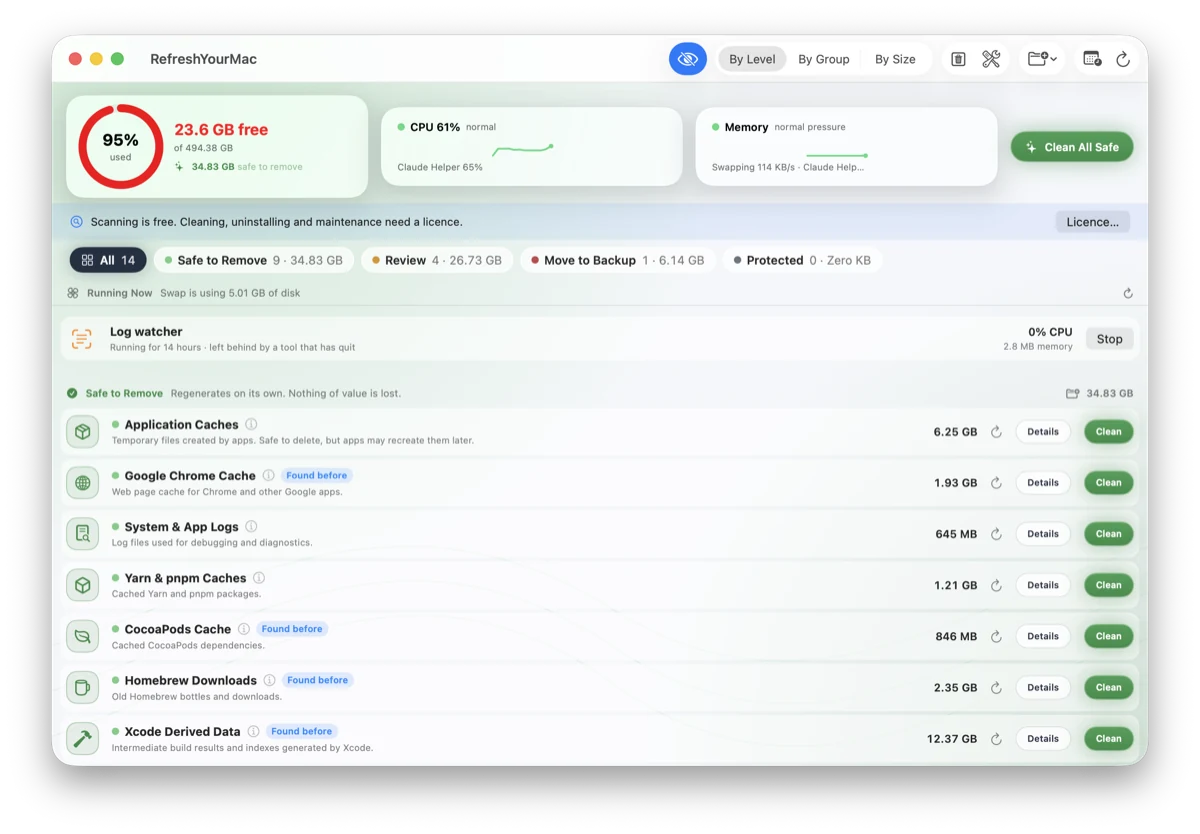Open the trash uninstaller icon in toolbar
1200x834 pixels.
click(x=958, y=59)
